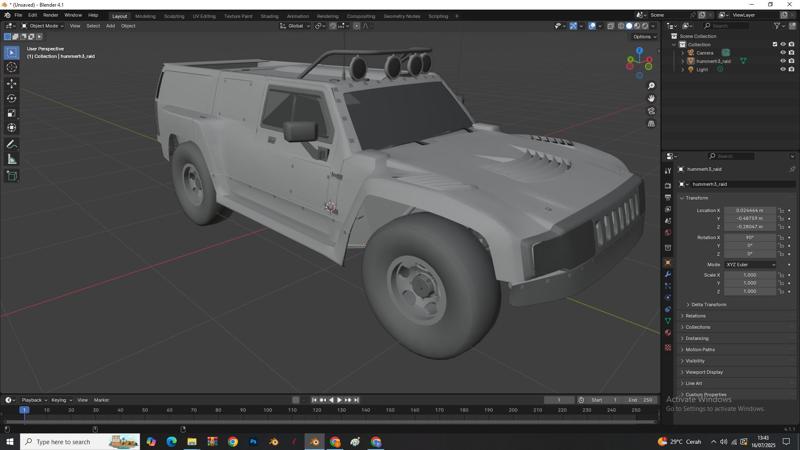
Task: Switch perspective/orthographic grid icon
Action: [651, 123]
